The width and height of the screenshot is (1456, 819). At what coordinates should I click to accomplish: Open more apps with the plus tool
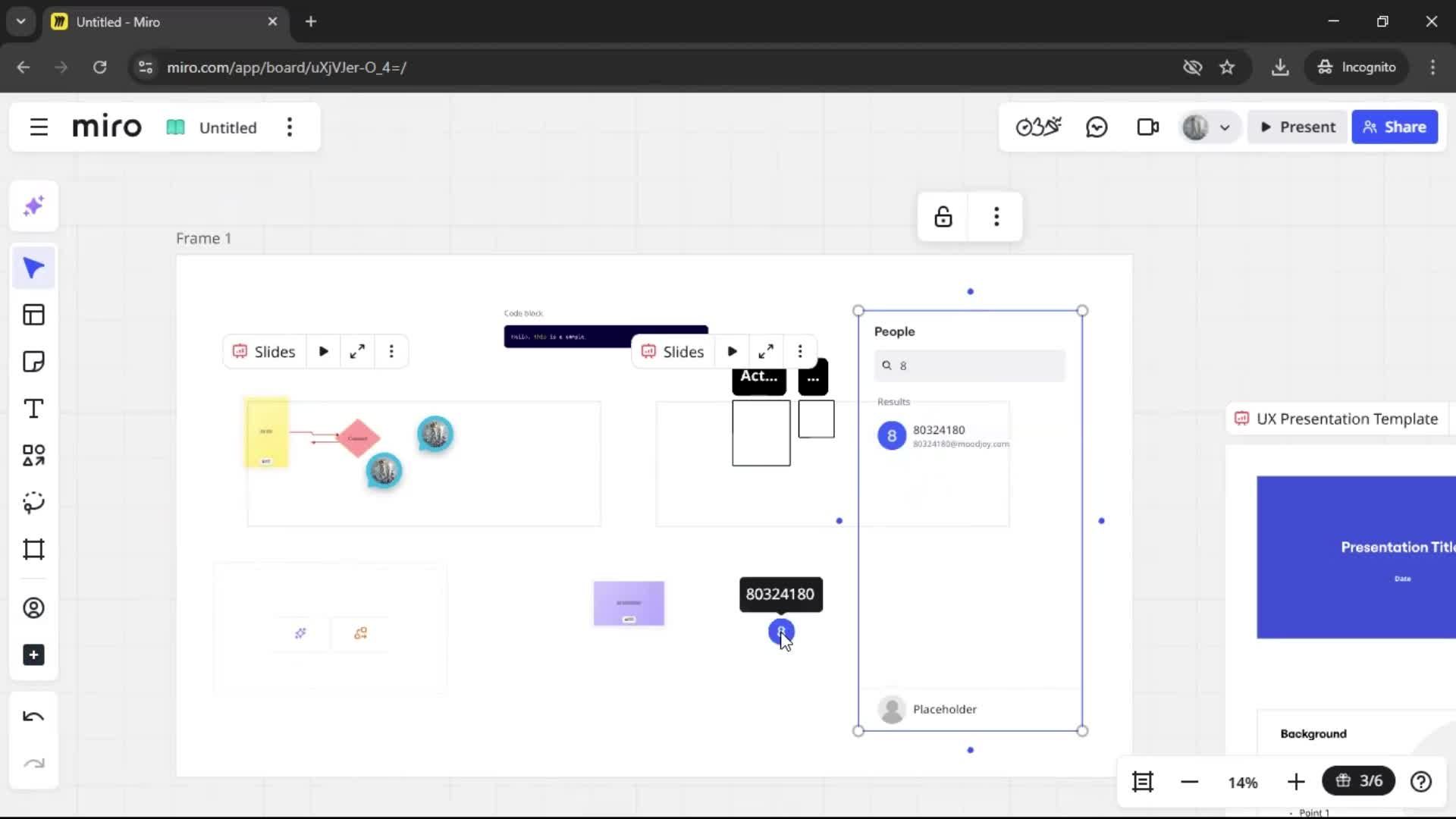tap(33, 655)
